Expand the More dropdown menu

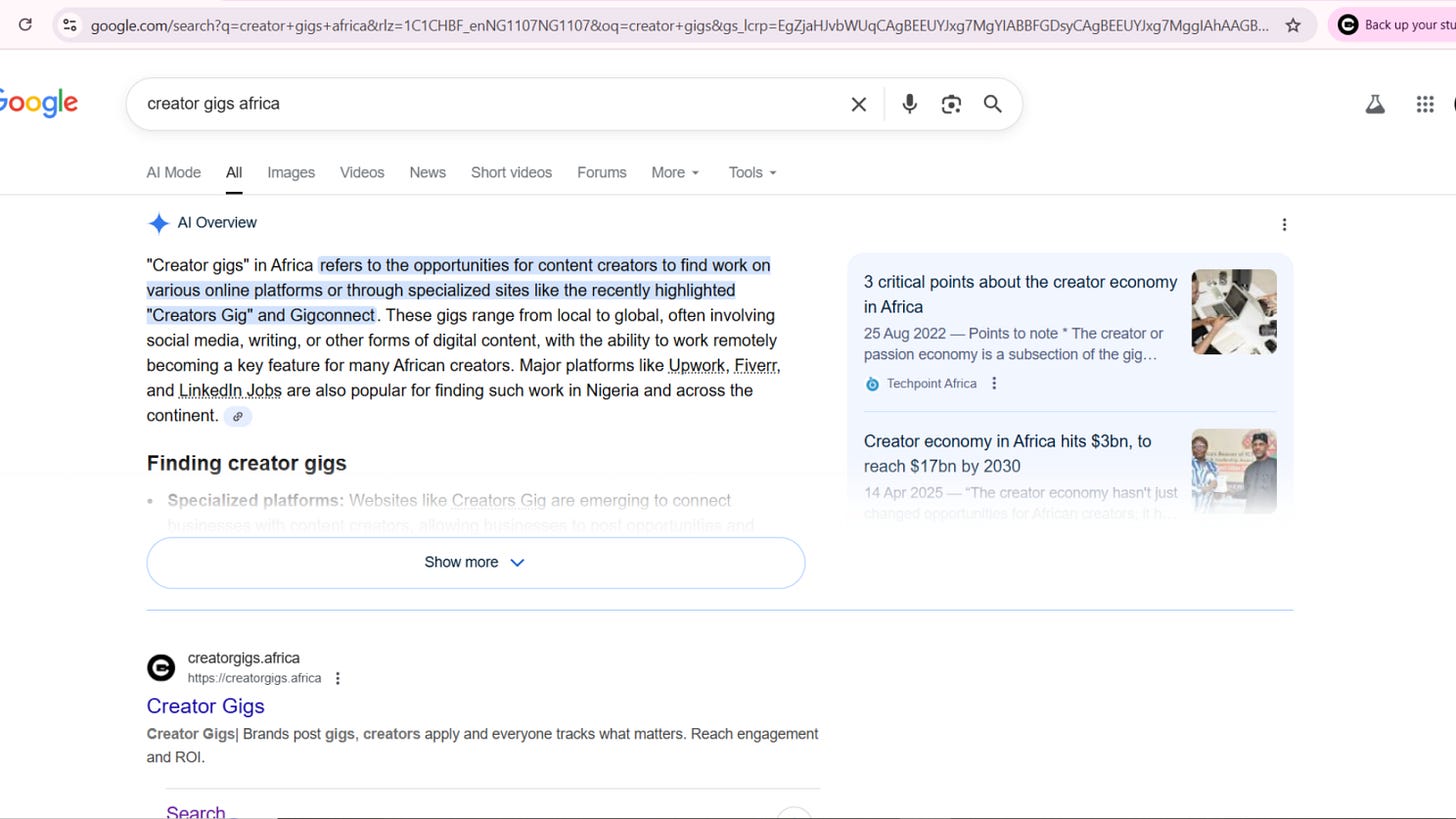click(675, 172)
